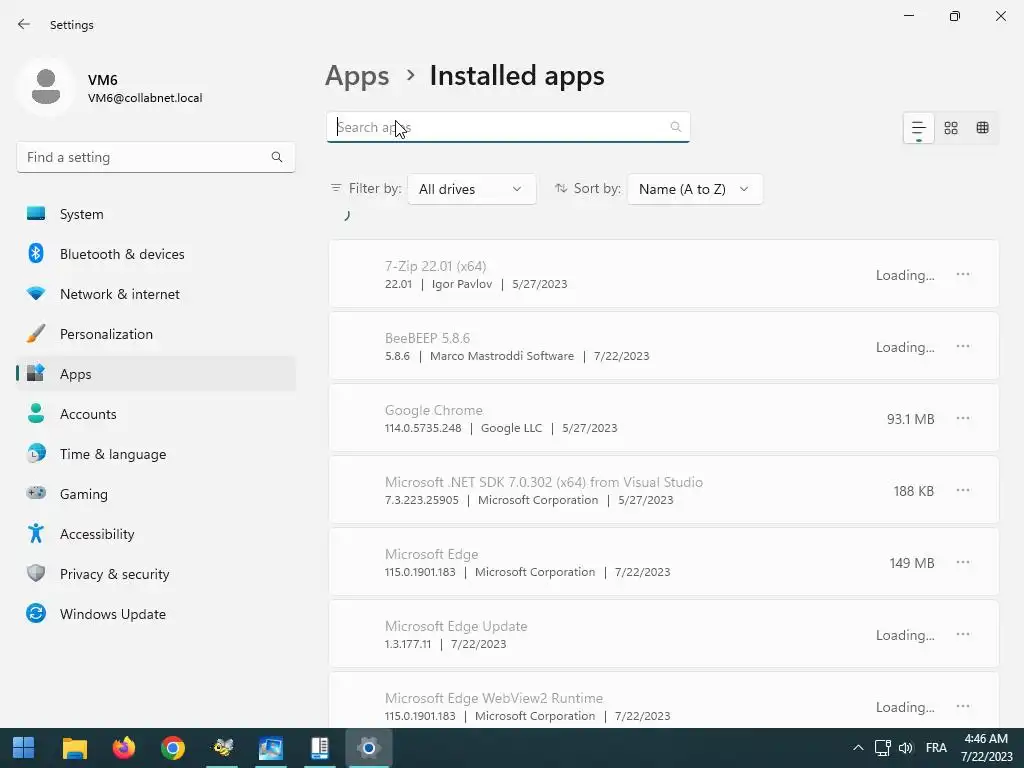Open System settings
Image resolution: width=1024 pixels, height=768 pixels.
tap(156, 214)
